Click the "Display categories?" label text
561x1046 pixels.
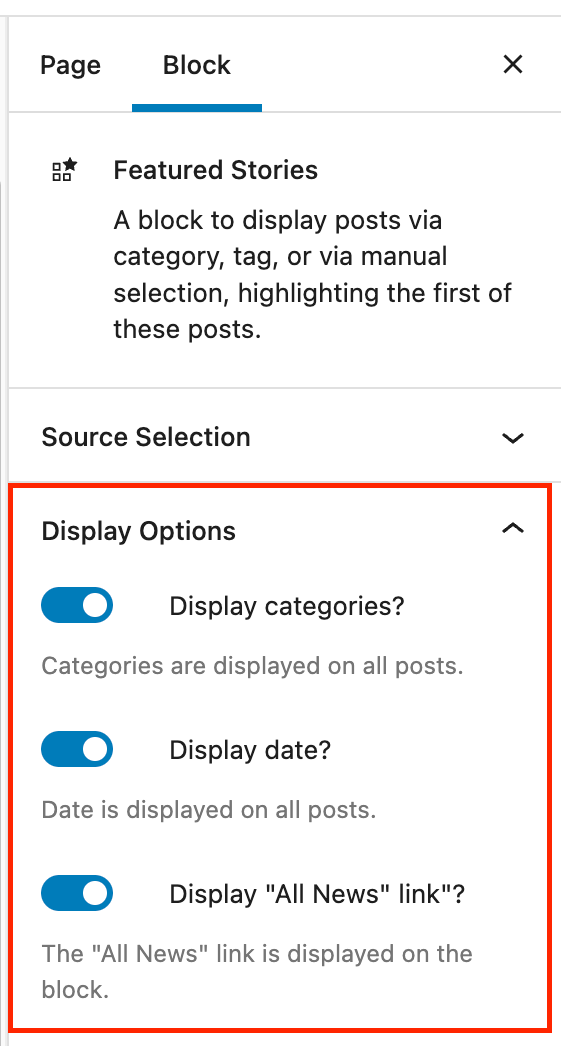click(287, 606)
